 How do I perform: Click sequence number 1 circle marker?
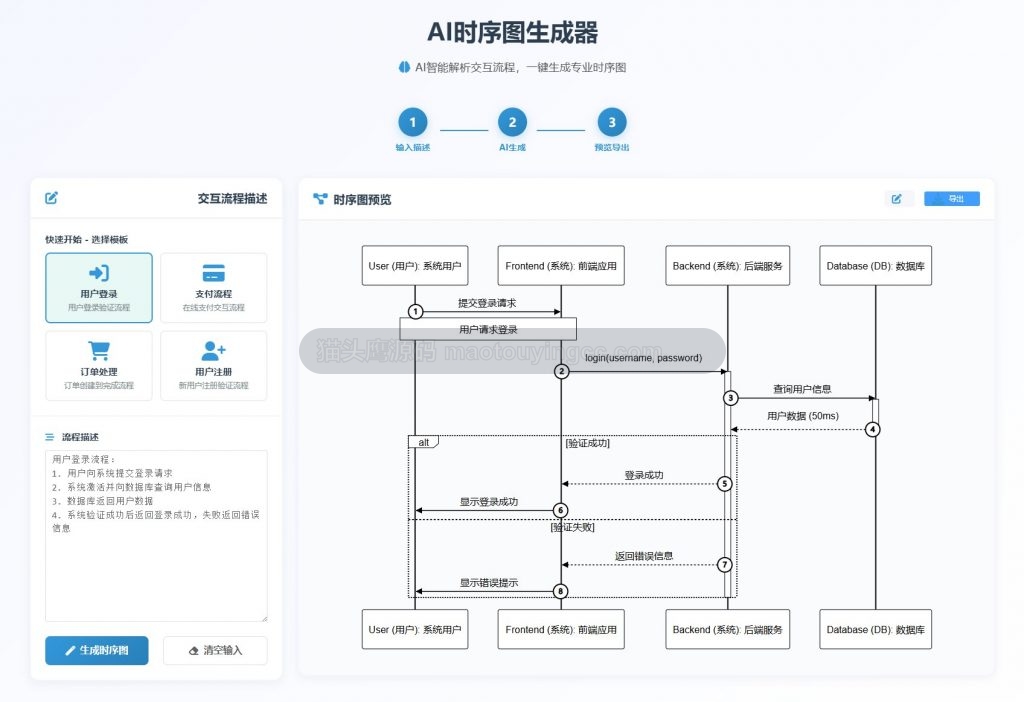[415, 311]
